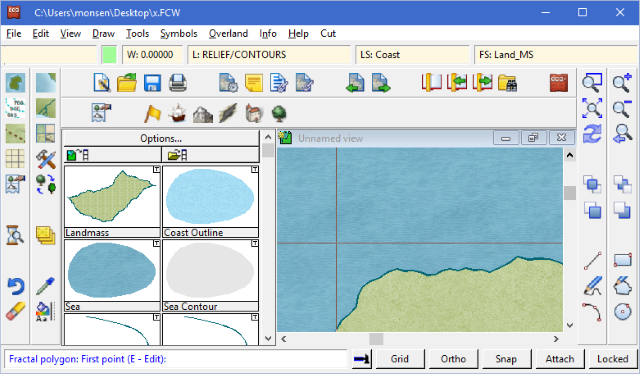Open the line style selector LS: Coast
This screenshot has height=374, width=640.
coord(412,55)
